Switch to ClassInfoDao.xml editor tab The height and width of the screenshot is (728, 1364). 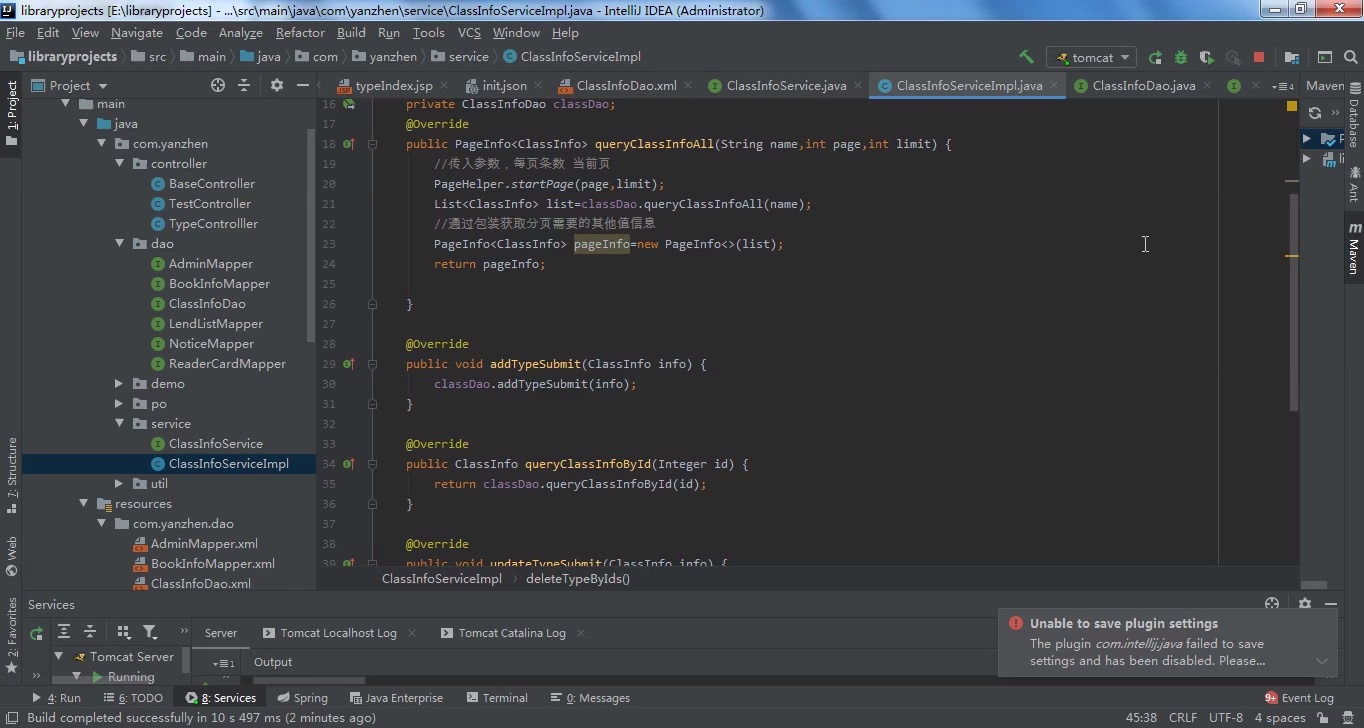625,86
